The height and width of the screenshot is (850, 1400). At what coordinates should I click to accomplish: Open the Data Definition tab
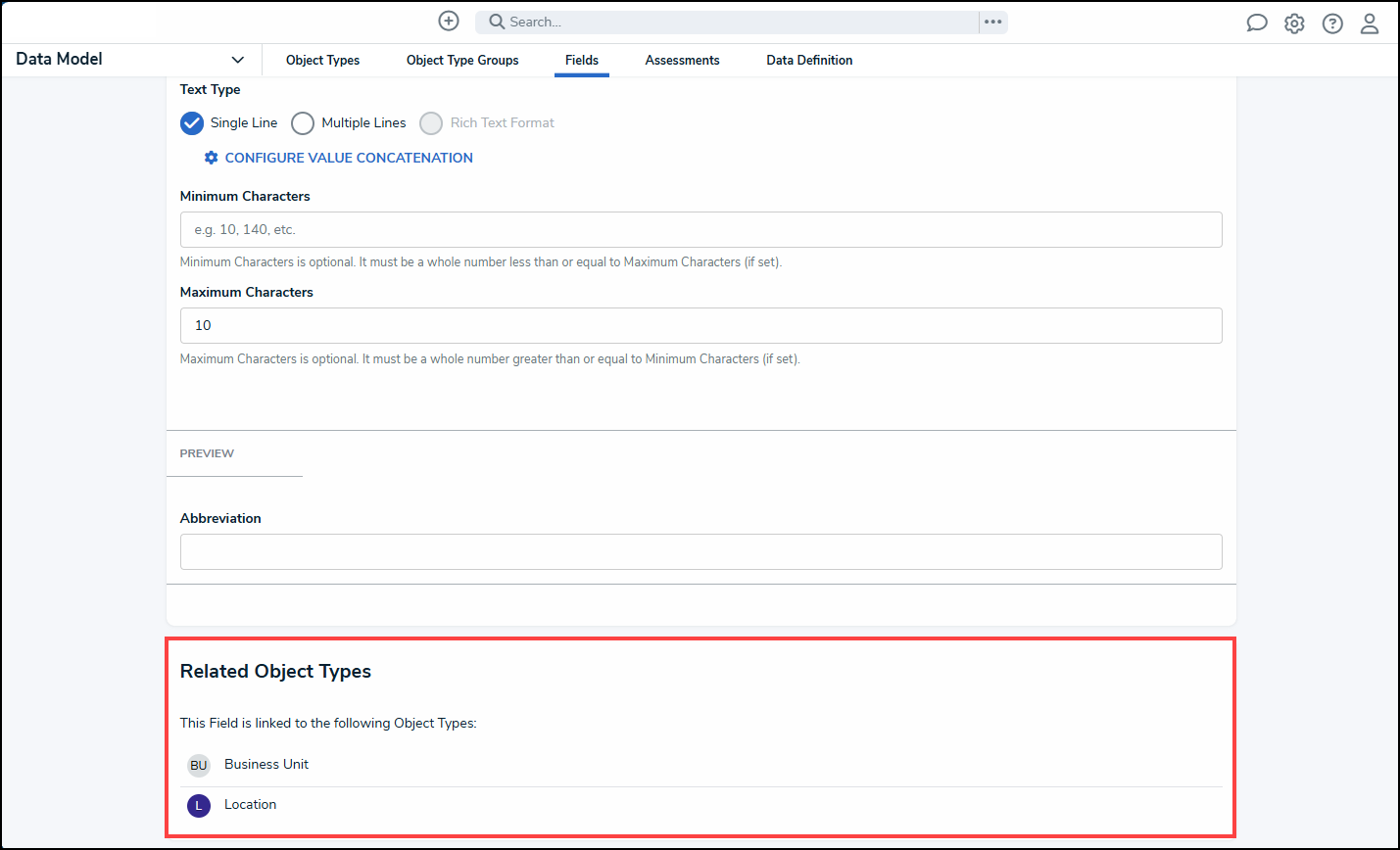point(809,60)
